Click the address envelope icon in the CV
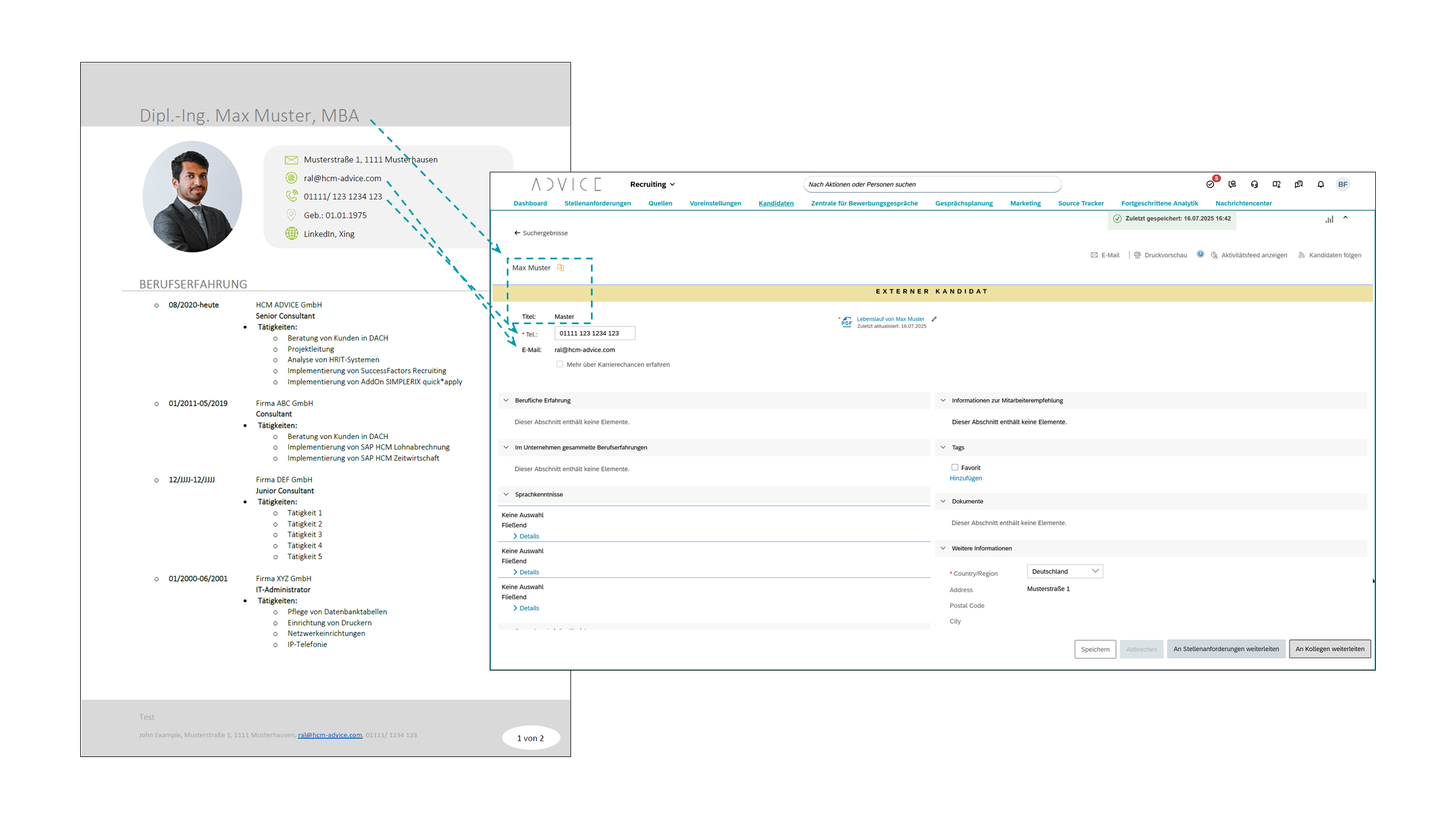 click(291, 160)
